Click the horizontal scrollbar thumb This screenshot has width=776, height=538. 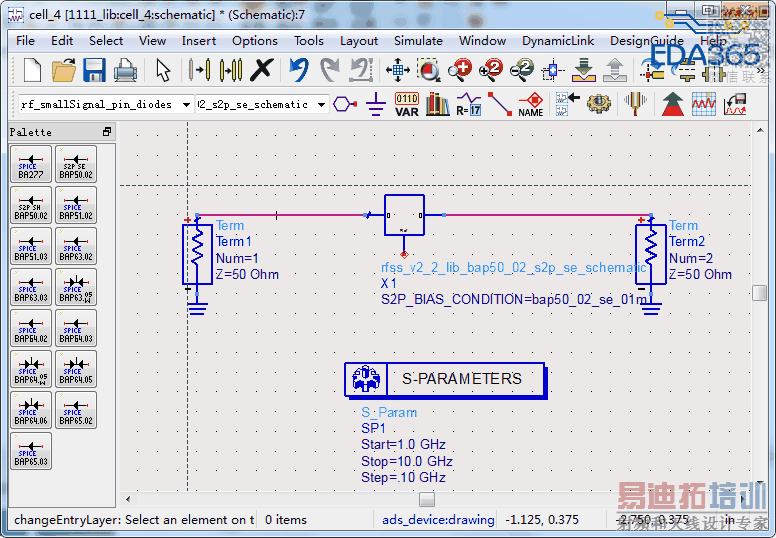point(427,499)
